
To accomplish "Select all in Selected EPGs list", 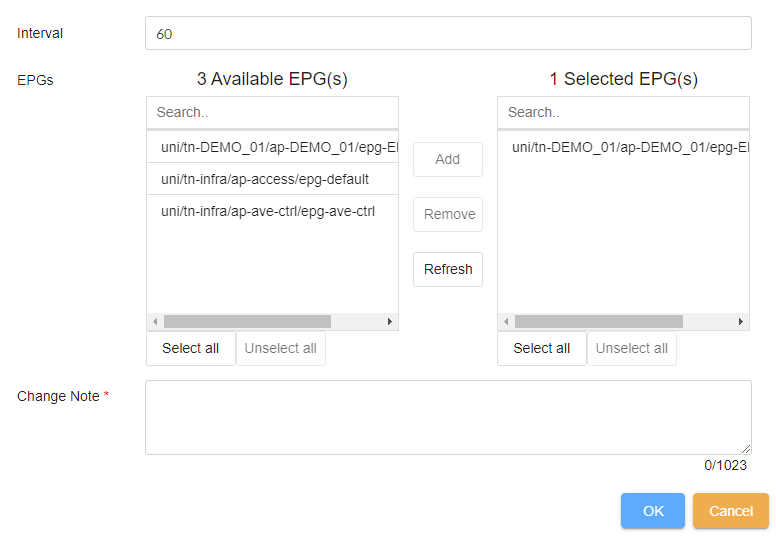I will (542, 348).
